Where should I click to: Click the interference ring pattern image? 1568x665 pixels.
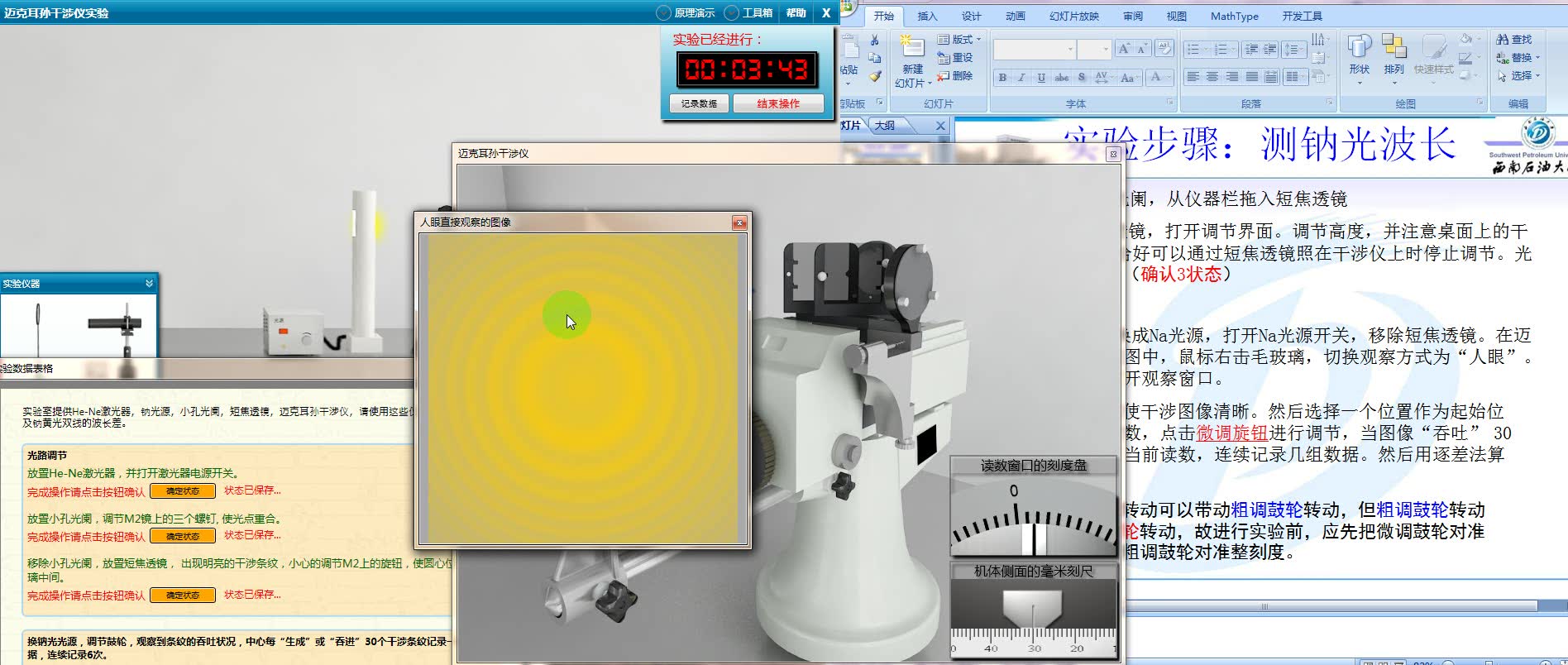coord(582,388)
